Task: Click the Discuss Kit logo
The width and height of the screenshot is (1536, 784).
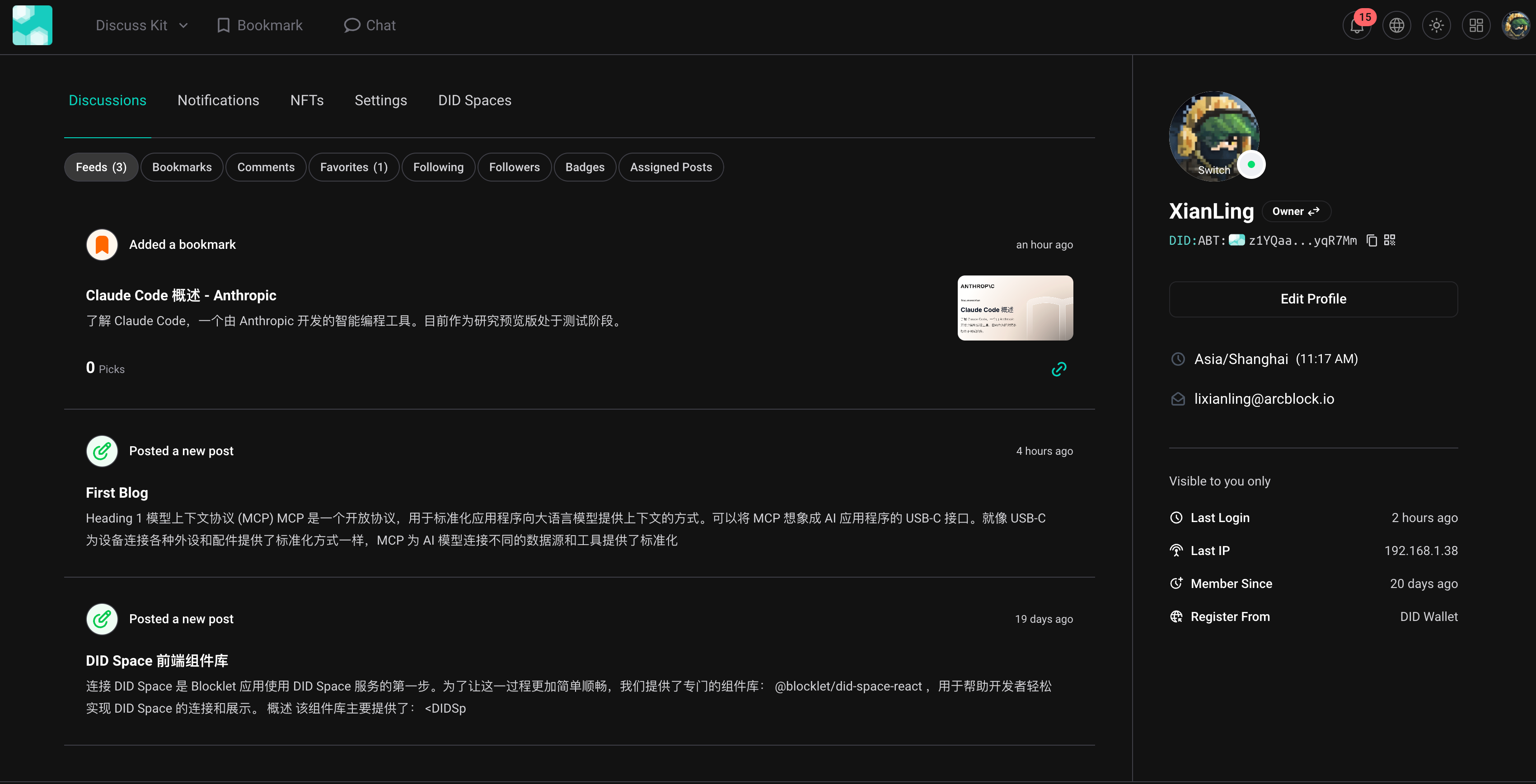Action: point(32,26)
